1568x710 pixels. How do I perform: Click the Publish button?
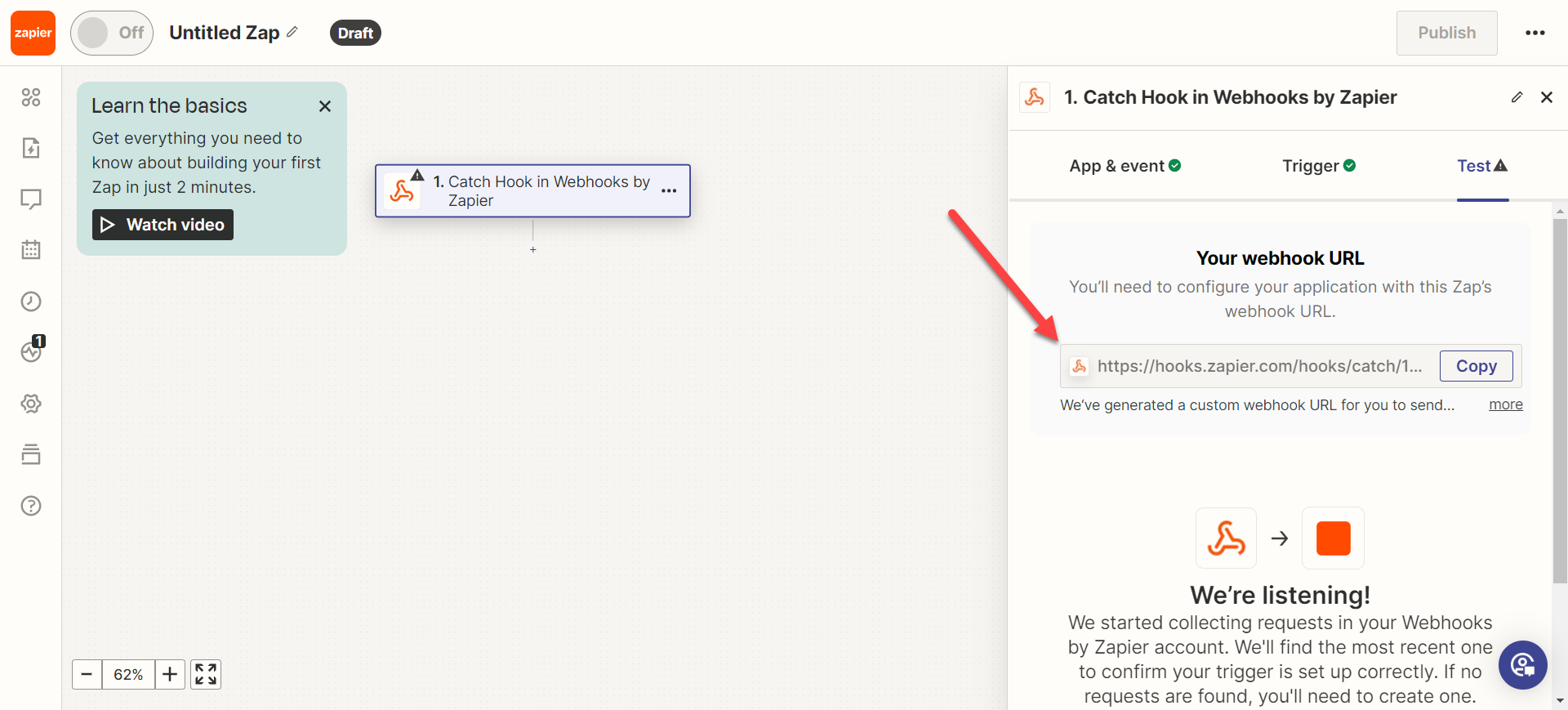coord(1446,33)
